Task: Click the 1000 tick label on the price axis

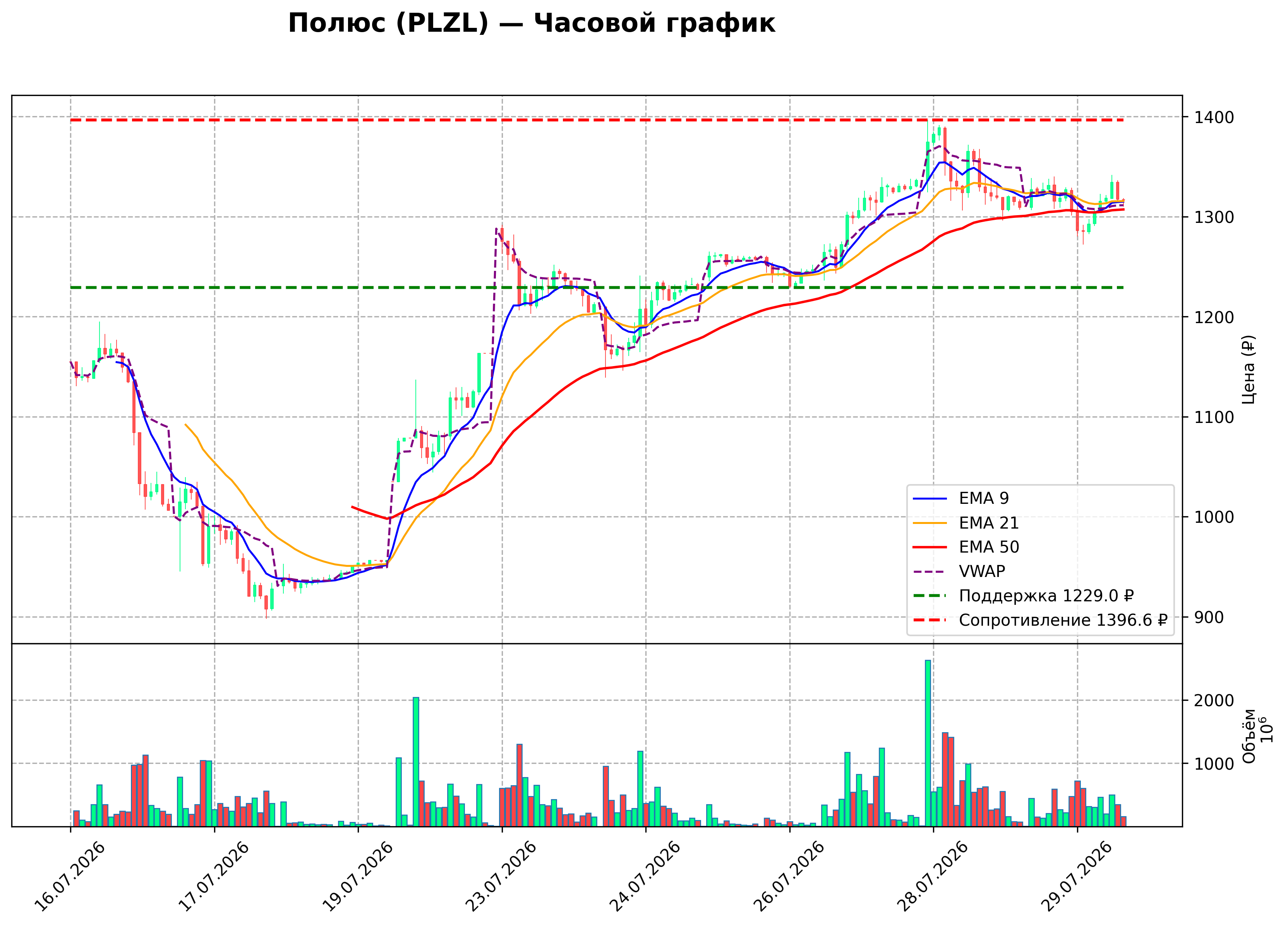Action: tap(1214, 517)
